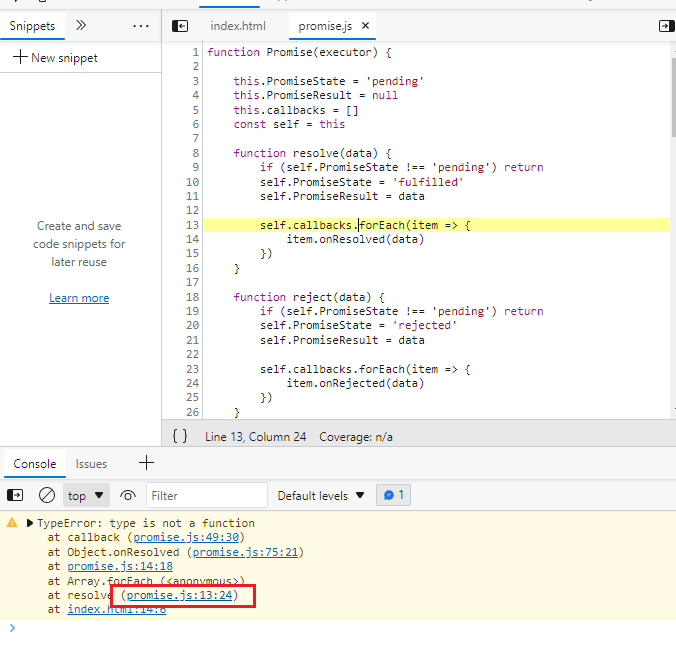Focus the console Filter input field
The width and height of the screenshot is (676, 655).
tap(207, 495)
